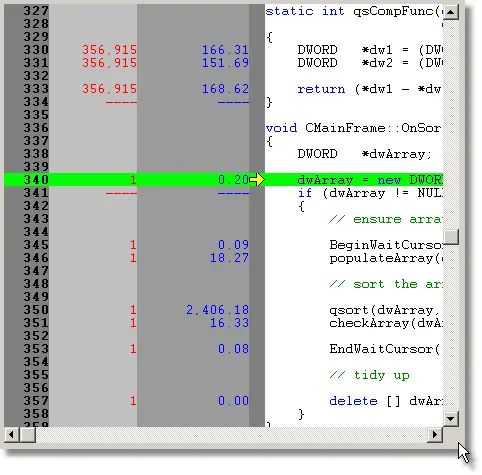Click the '// ensure arra' comment
This screenshot has height=475, width=482.
(x=386, y=219)
